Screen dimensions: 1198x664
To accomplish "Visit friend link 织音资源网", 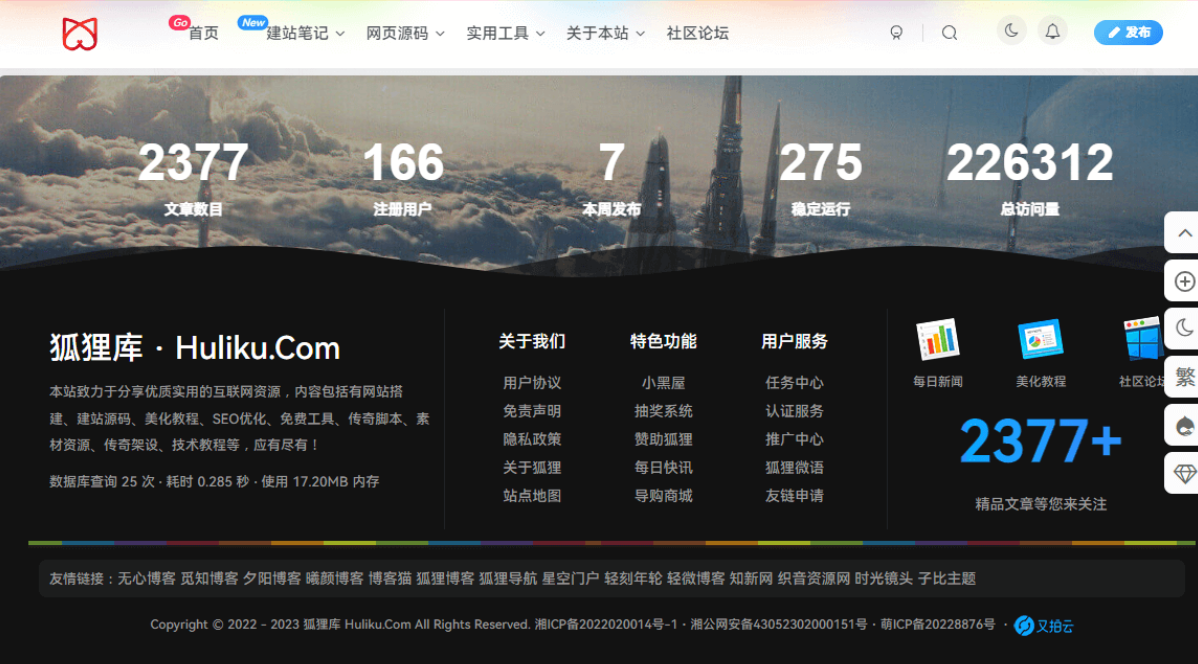I will click(x=814, y=578).
